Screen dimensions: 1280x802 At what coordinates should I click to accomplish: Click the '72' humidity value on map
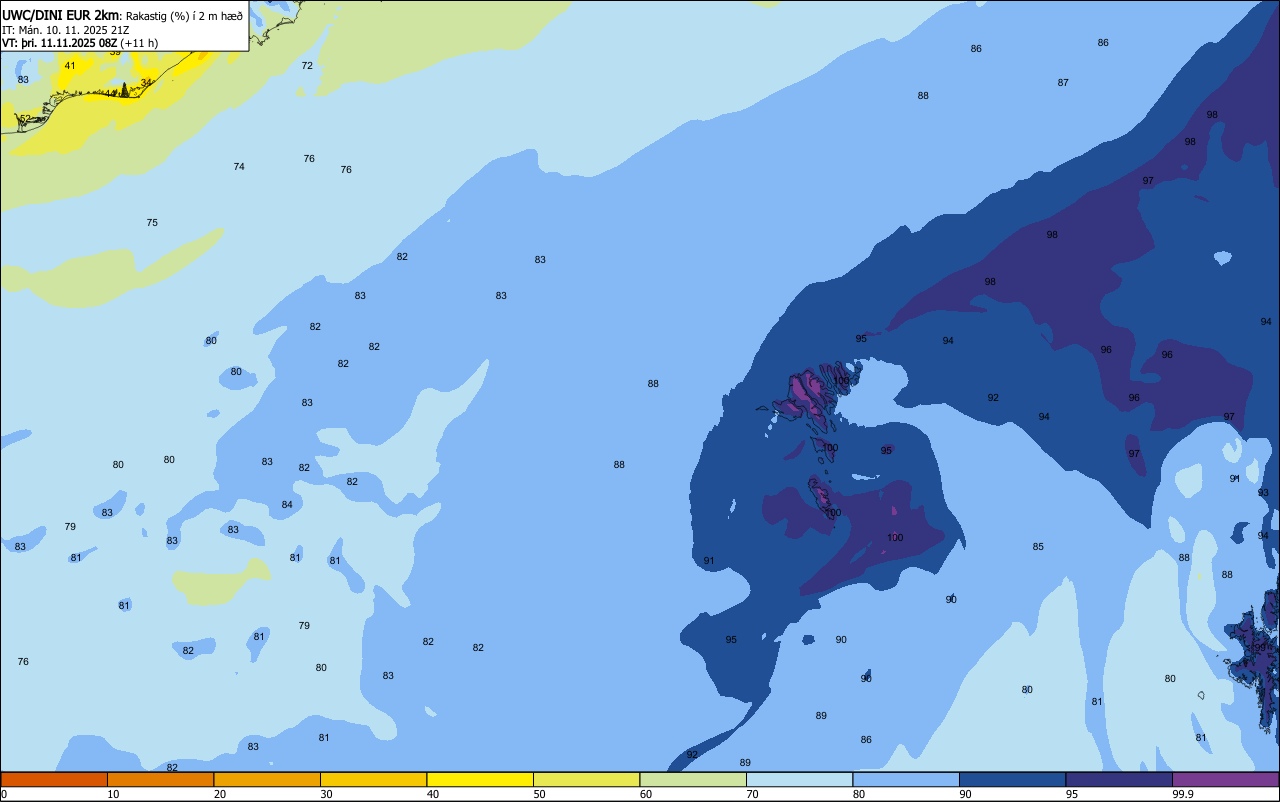click(307, 66)
